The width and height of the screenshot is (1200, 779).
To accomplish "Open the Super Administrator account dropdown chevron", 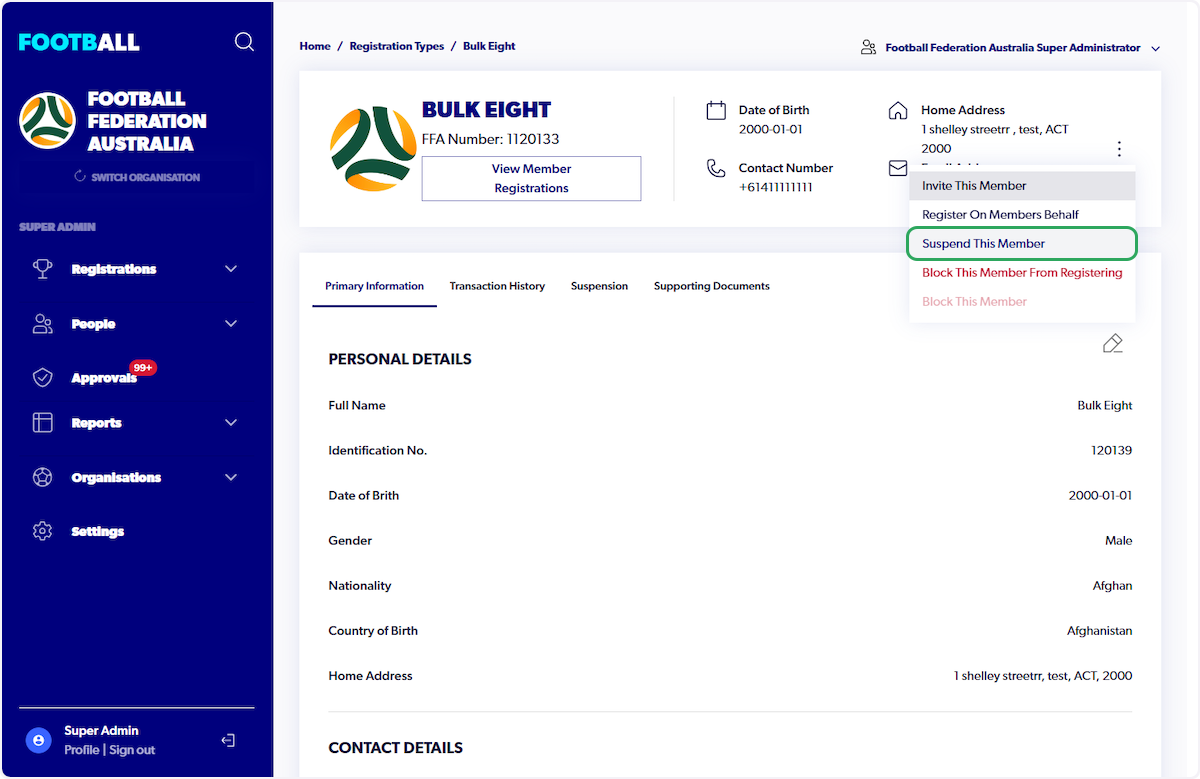I will point(1156,48).
